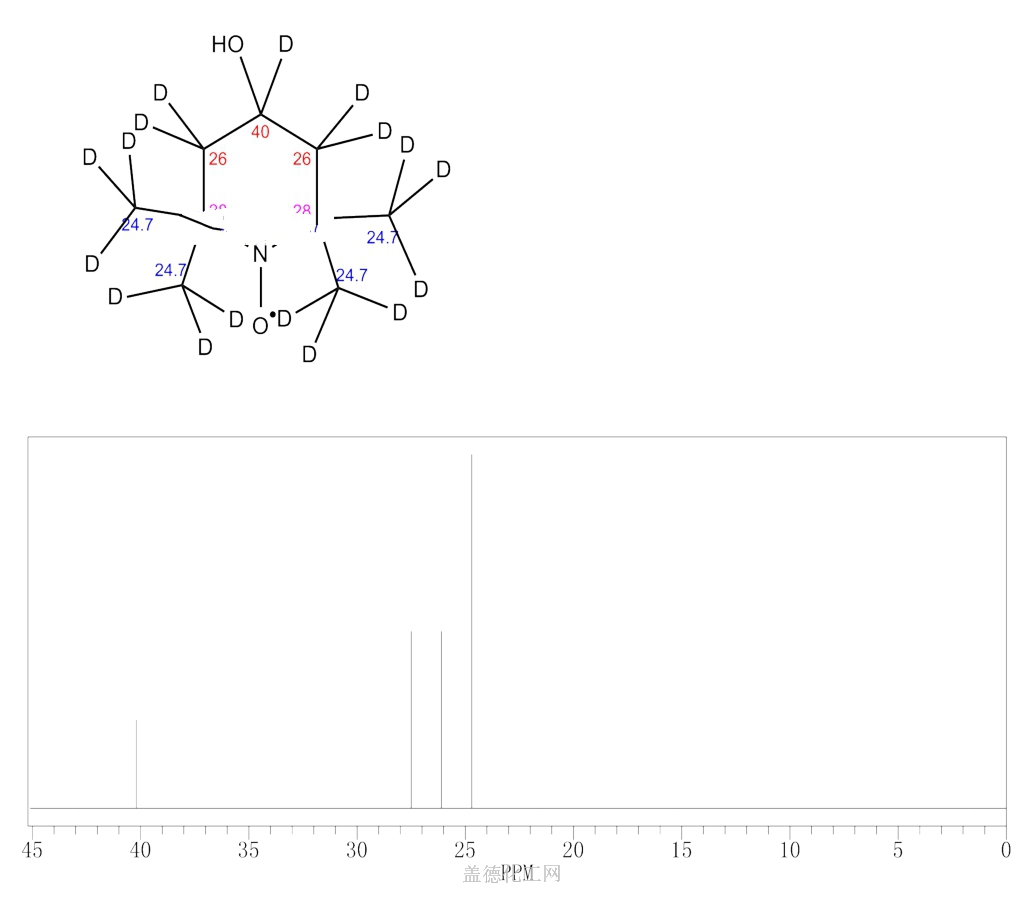This screenshot has height=900, width=1024.
Task: Click the peak line near 40 ppm
Action: (136, 763)
